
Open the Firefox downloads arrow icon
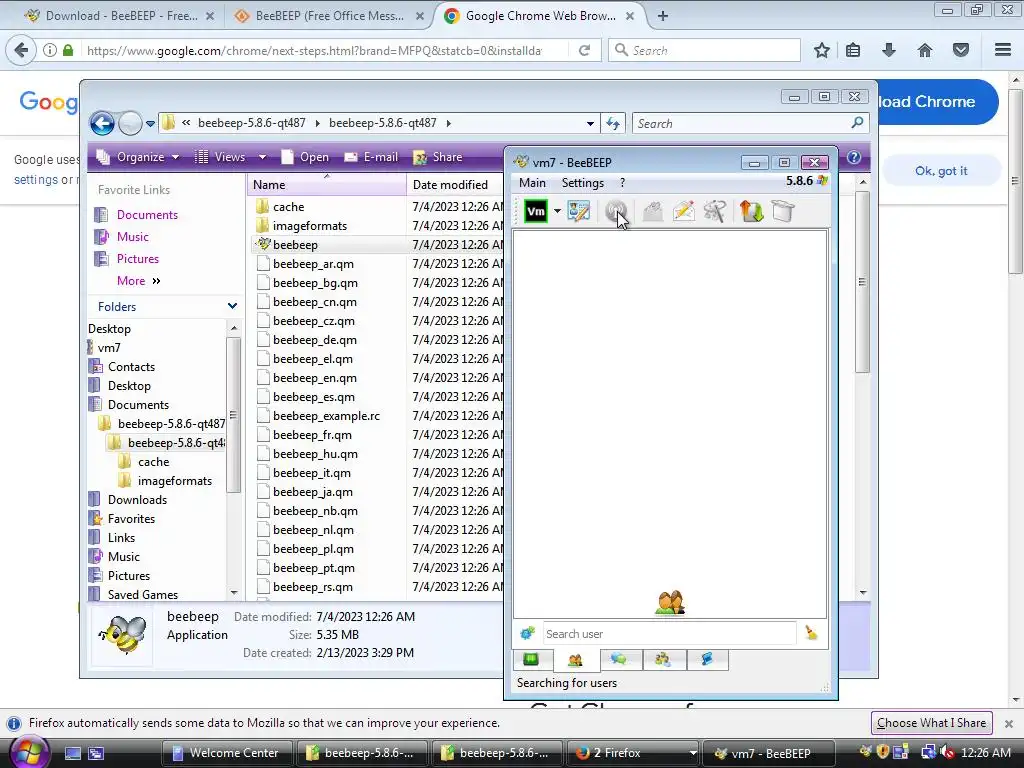(889, 50)
